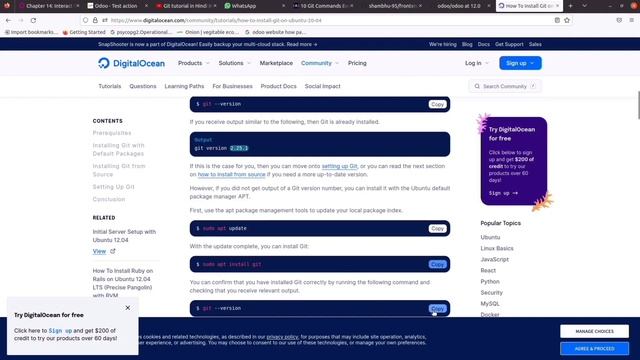The height and width of the screenshot is (360, 640).
Task: Open the Pricing nav item
Action: 357,63
